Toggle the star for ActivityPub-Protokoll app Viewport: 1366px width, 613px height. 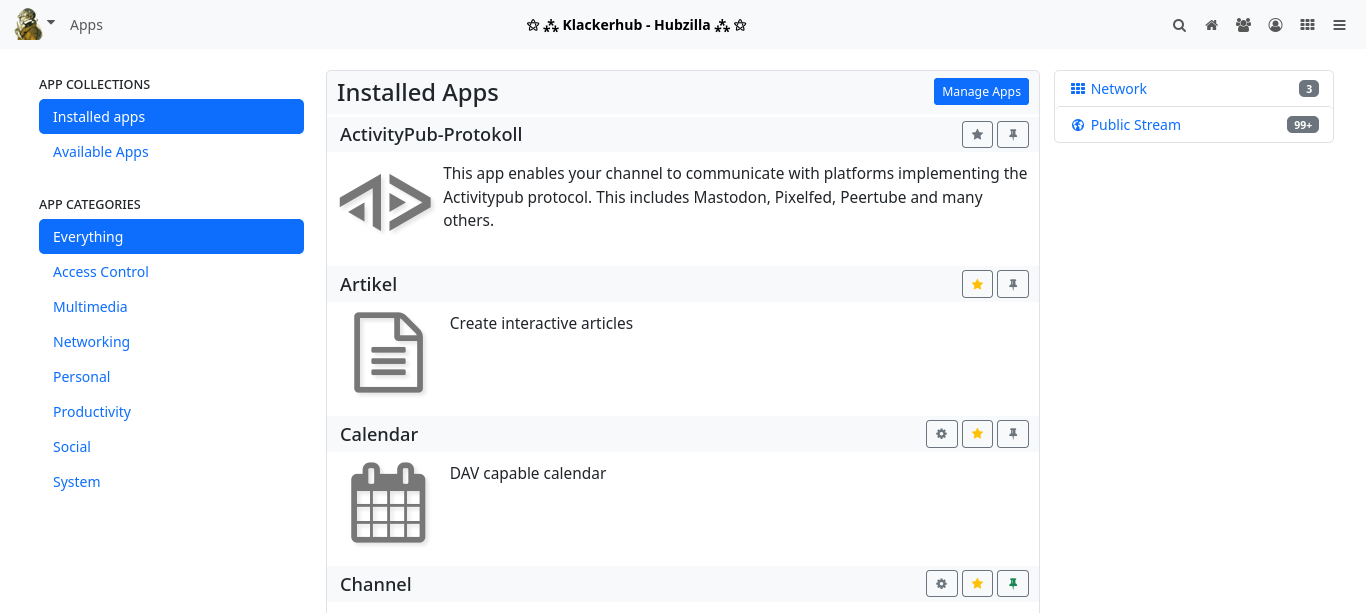(977, 134)
